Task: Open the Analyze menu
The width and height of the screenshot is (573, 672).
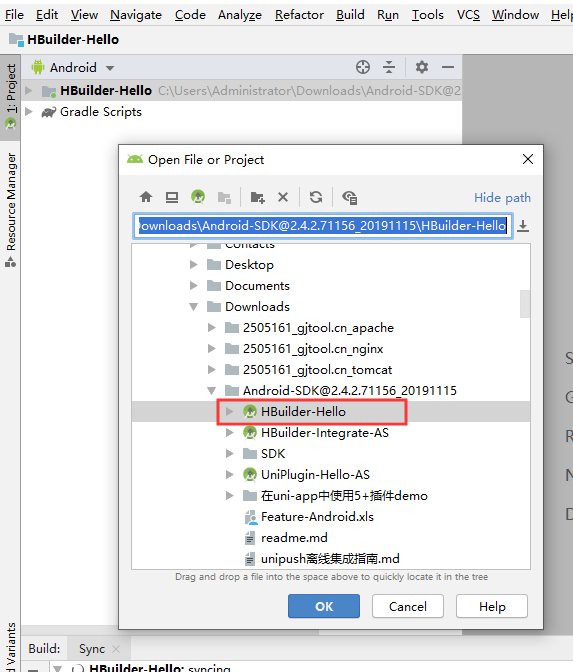Action: (240, 15)
